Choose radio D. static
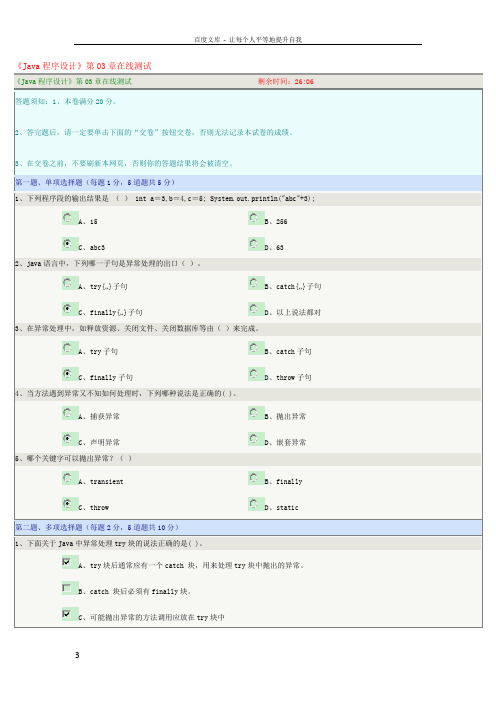 tap(254, 504)
